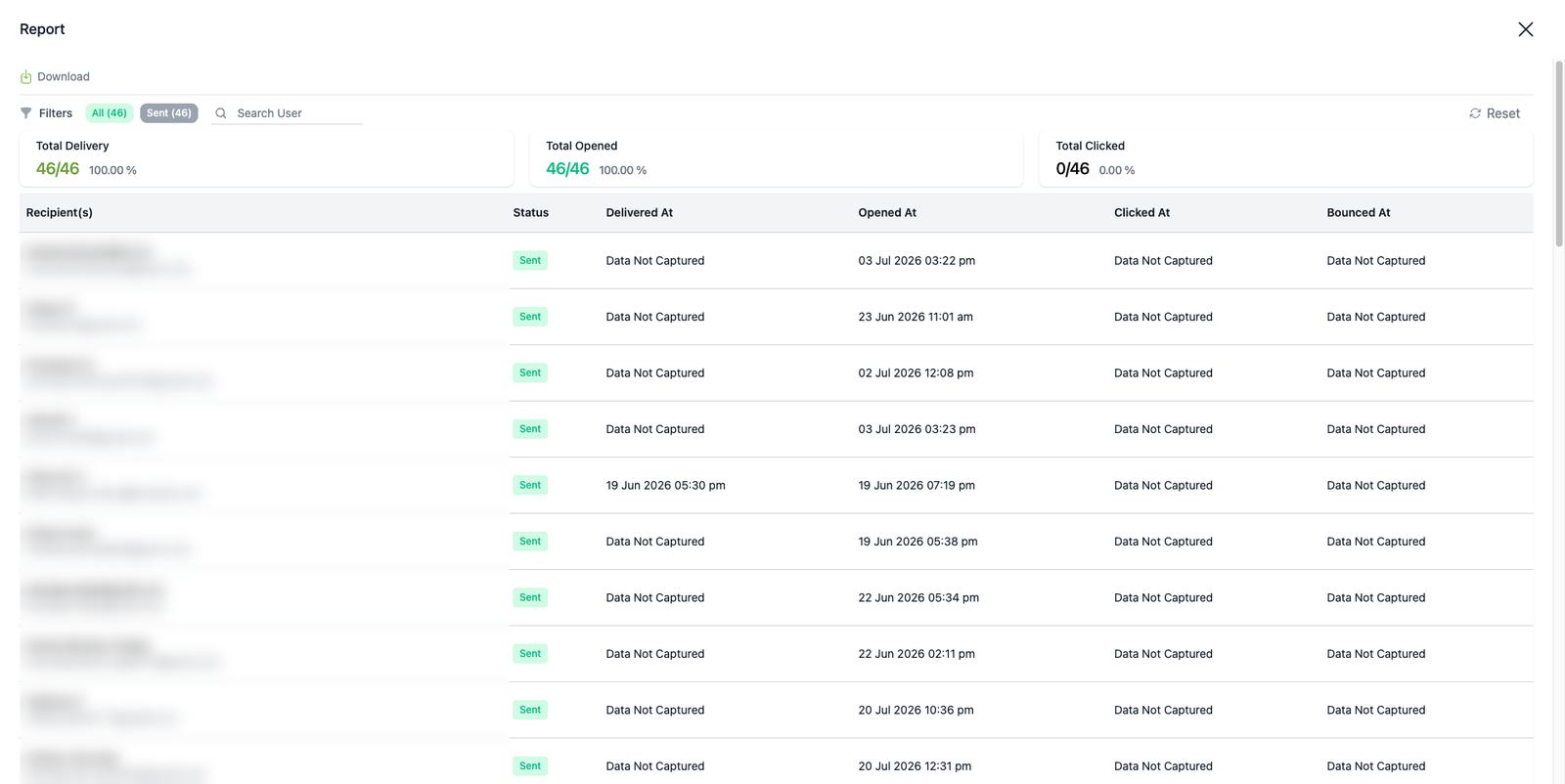Click the Opened At column header
Viewport: 1565px width, 784px height.
coord(887,212)
